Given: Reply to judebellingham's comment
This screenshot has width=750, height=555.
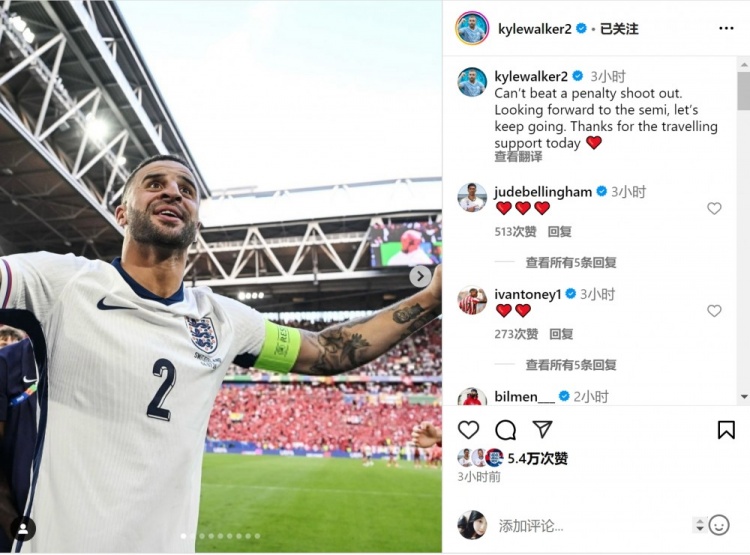Looking at the screenshot, I should point(560,232).
